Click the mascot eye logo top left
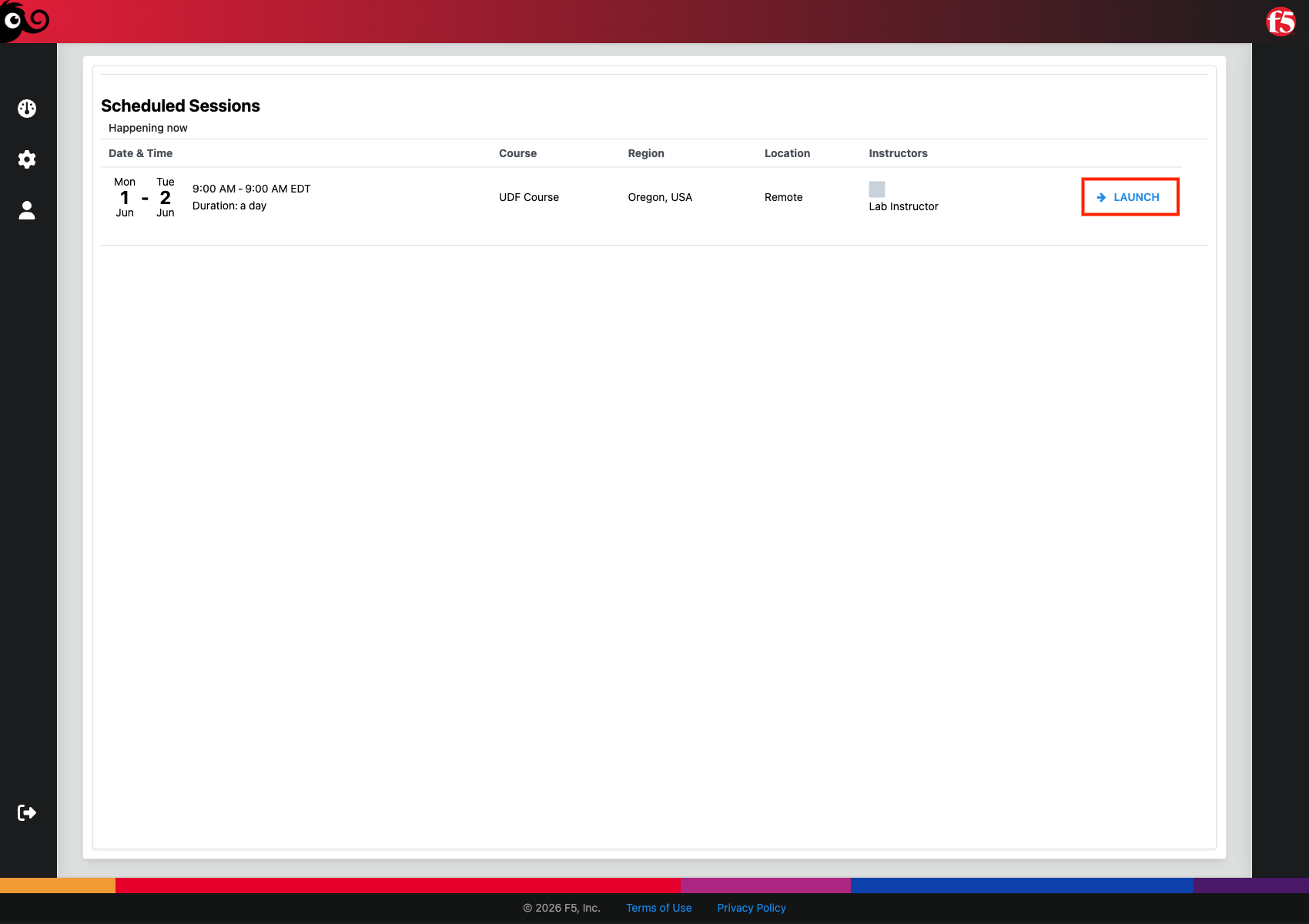The image size is (1309, 924). coord(25,21)
